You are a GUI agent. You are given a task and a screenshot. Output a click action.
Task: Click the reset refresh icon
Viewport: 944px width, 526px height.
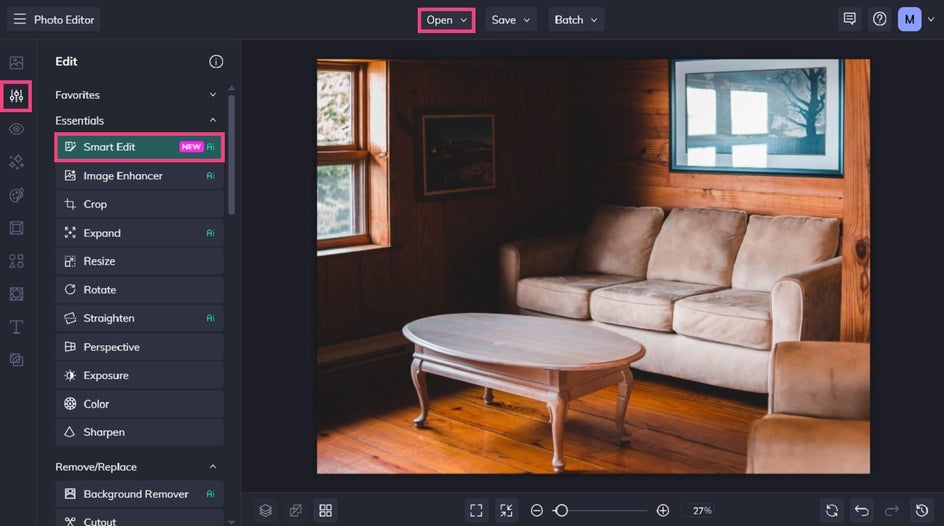tap(831, 510)
